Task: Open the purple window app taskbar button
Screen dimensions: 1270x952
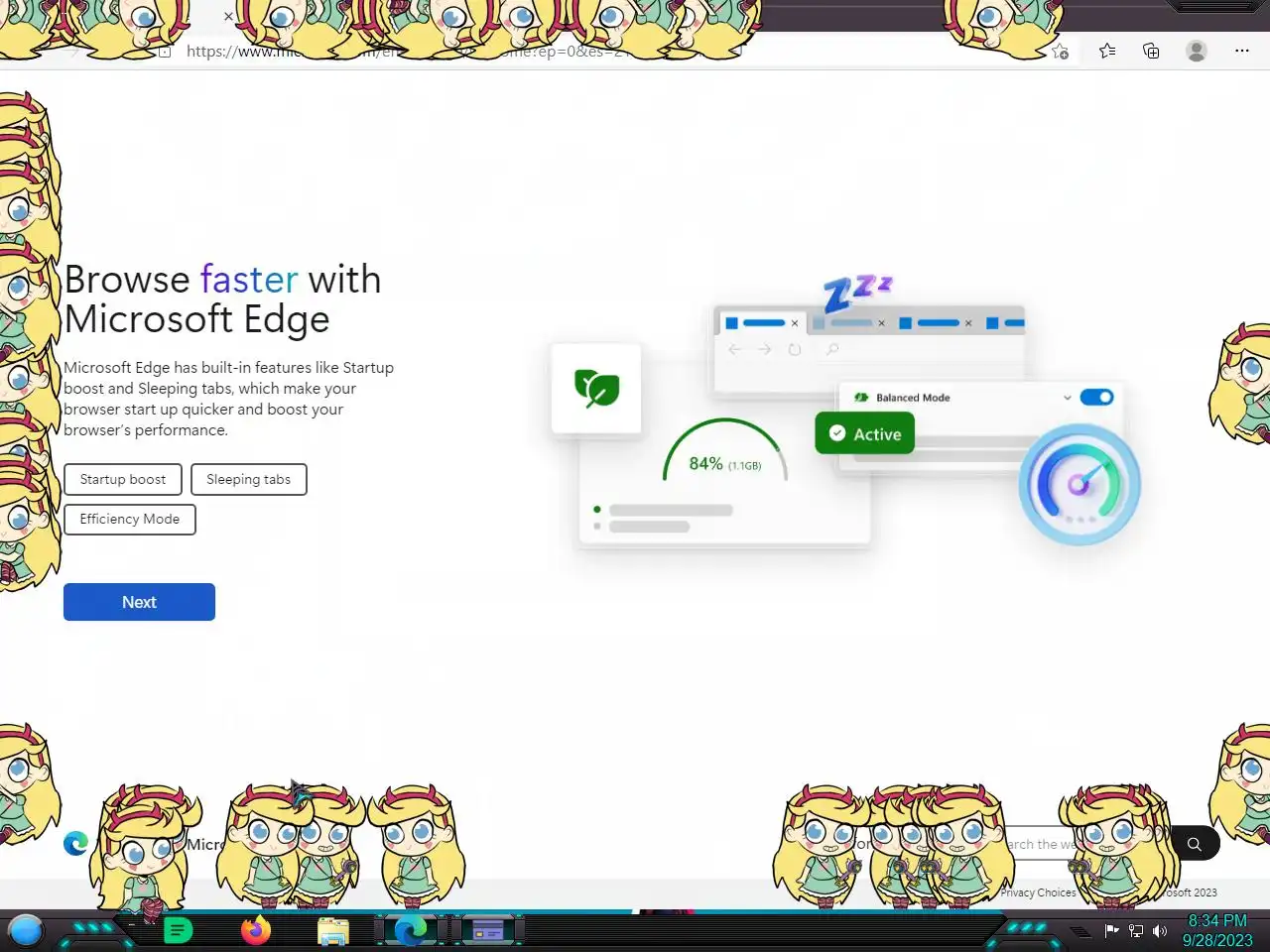Action: [487, 931]
